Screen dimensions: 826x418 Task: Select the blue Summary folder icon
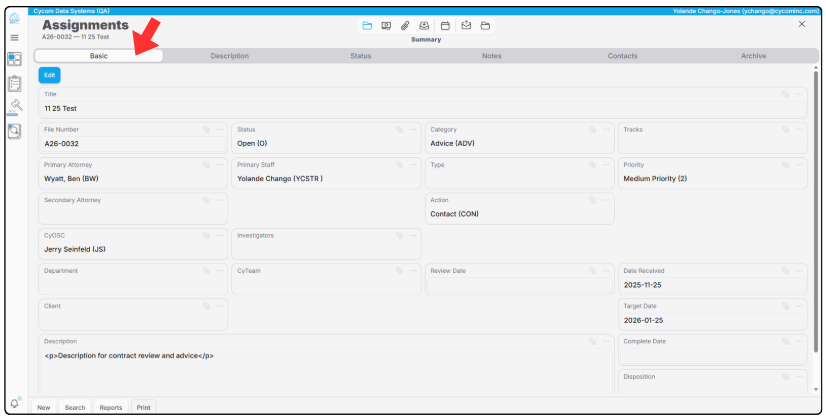click(367, 26)
